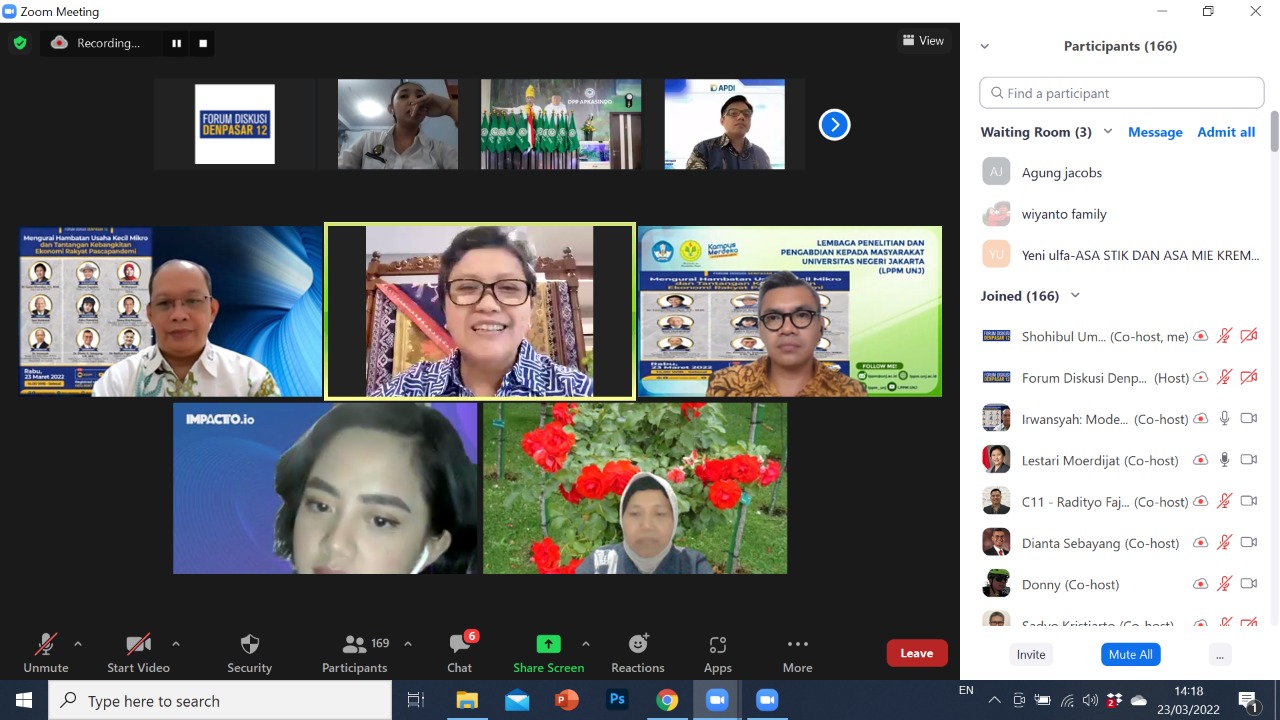Open the View layout menu

923,41
